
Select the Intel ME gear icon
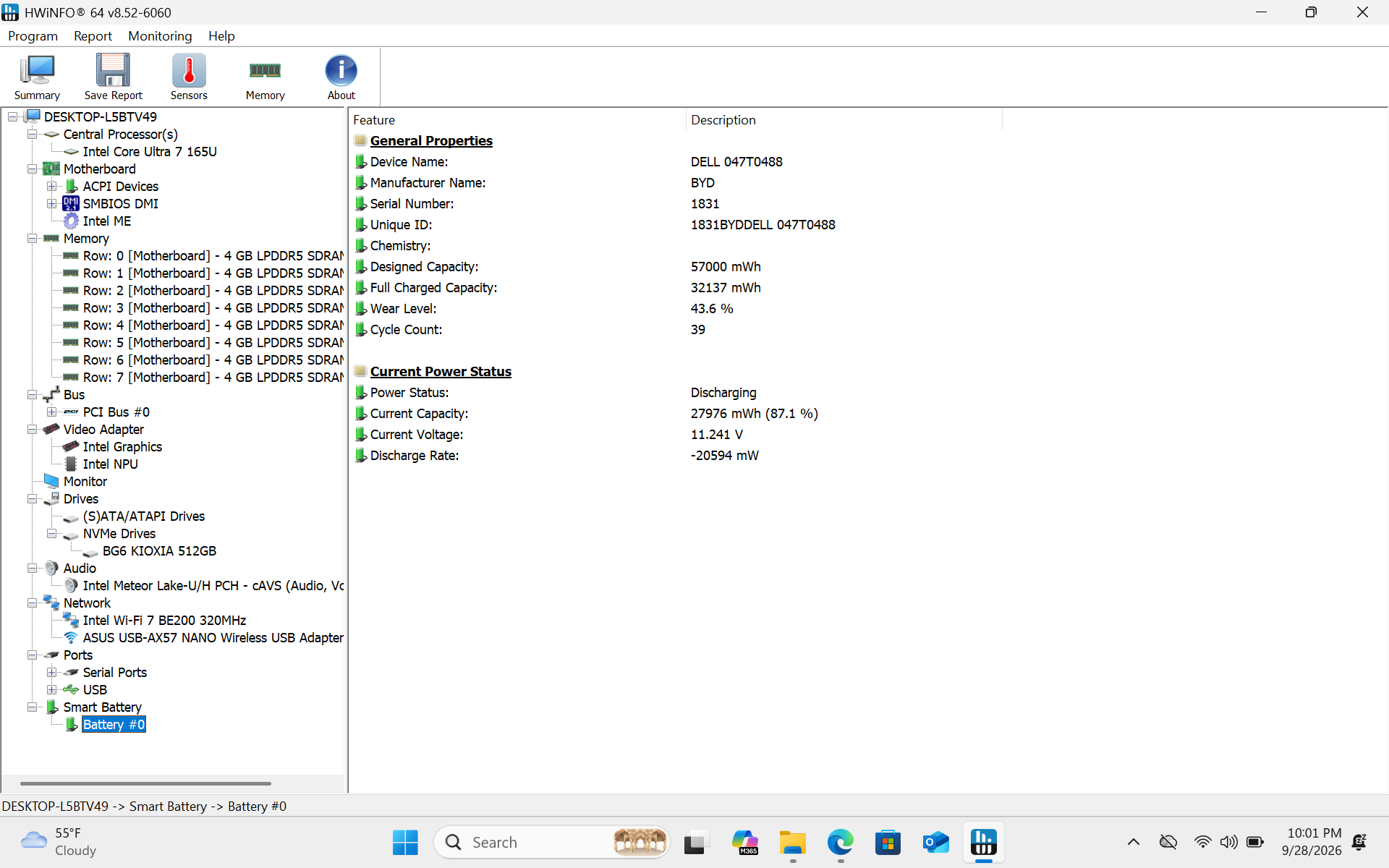(x=71, y=221)
